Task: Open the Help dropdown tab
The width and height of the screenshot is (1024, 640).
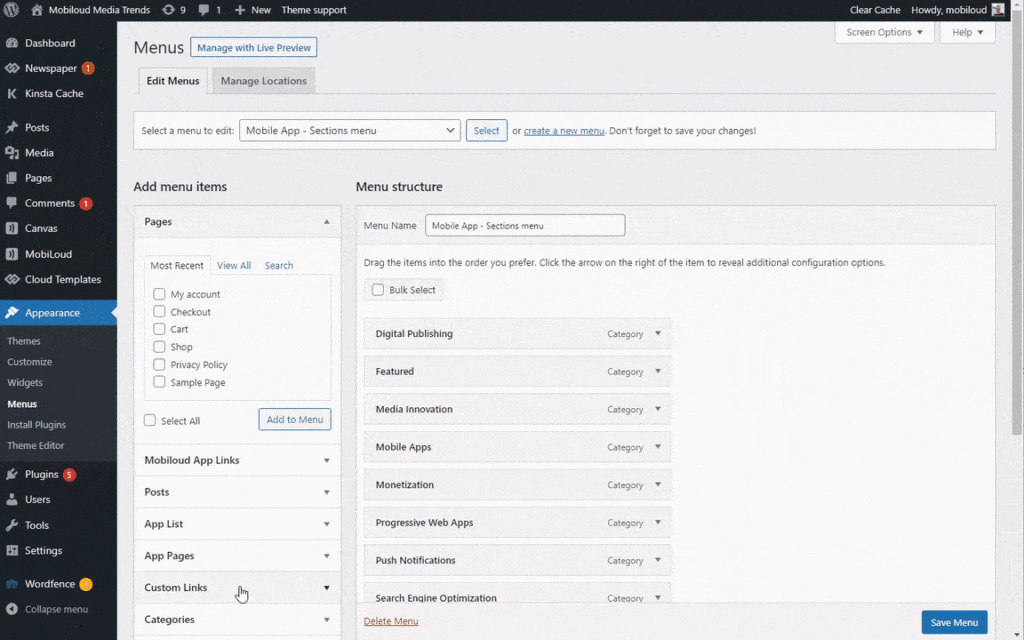Action: tap(967, 32)
